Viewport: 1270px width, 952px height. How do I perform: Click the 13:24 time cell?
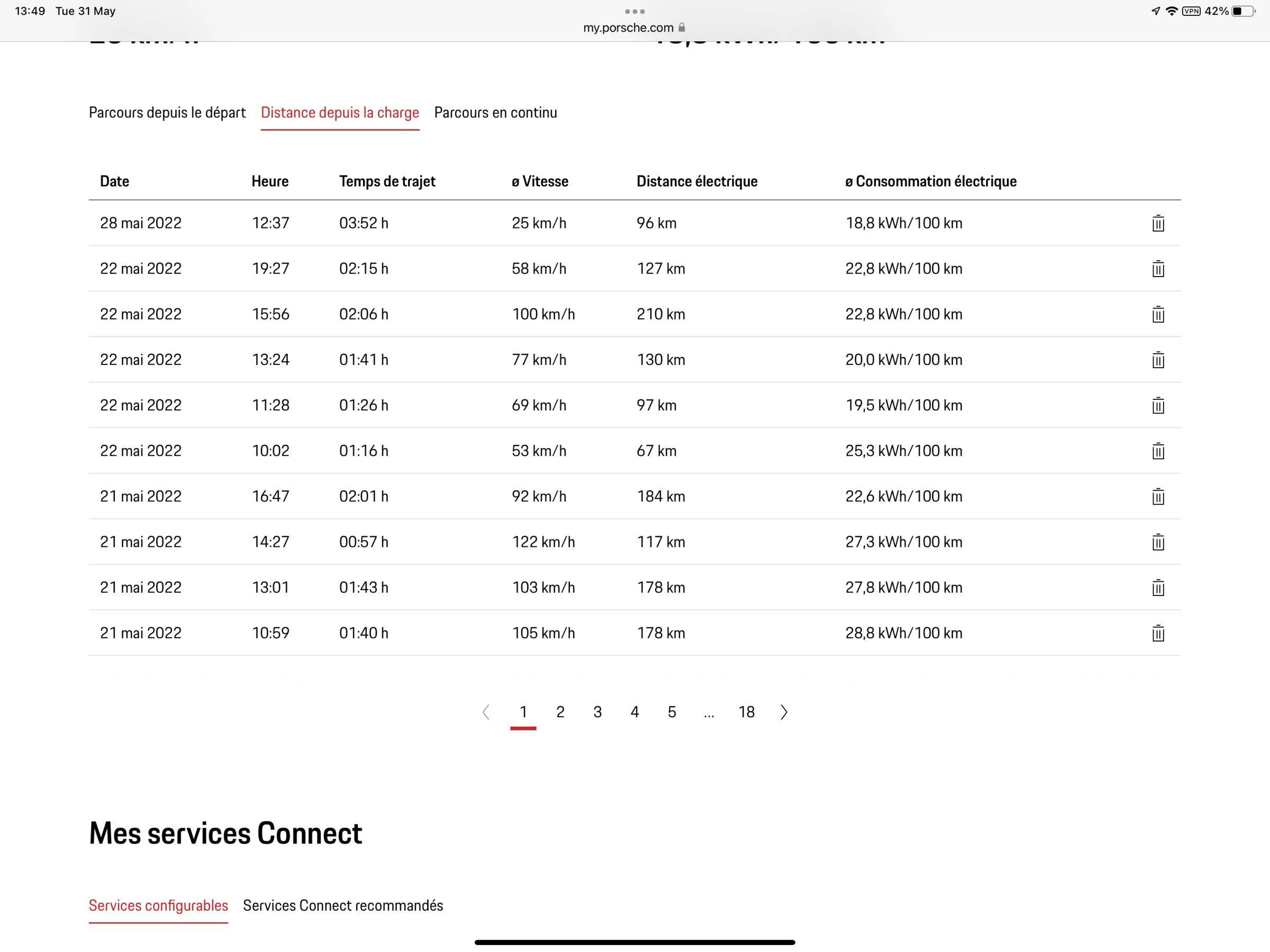coord(270,360)
